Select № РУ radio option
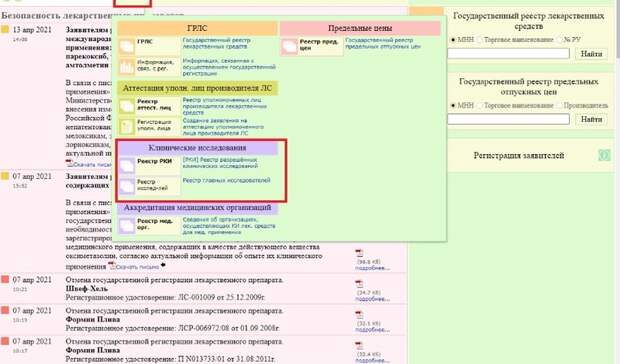 point(559,40)
